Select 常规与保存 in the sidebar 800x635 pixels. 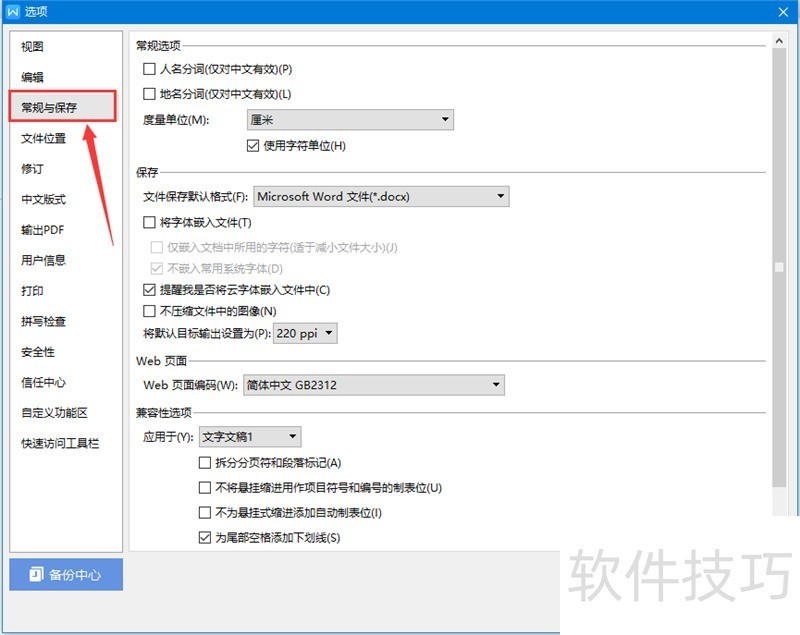(x=62, y=107)
